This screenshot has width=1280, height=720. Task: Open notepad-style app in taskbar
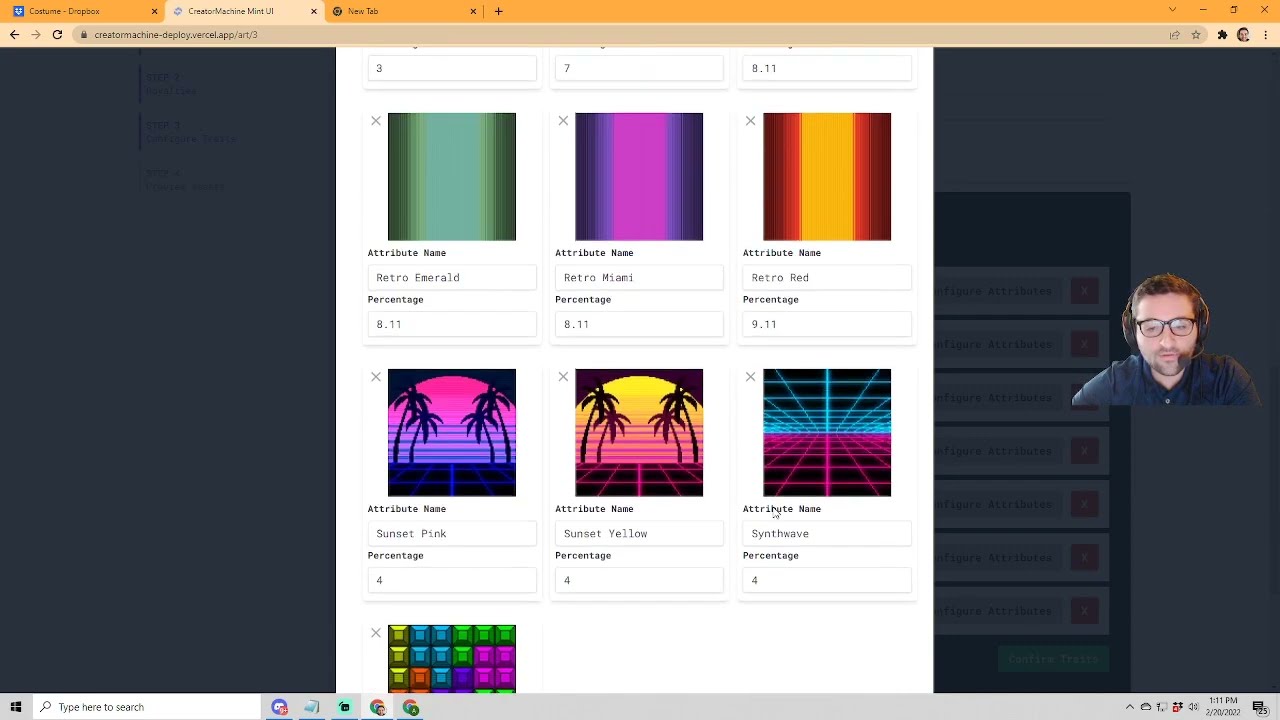click(312, 707)
